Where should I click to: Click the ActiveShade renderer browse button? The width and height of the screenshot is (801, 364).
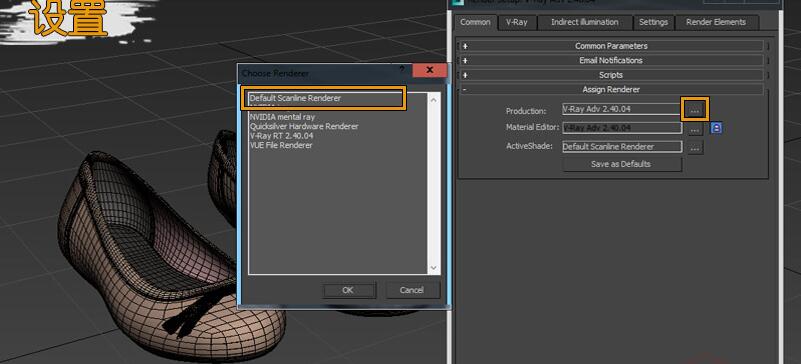[695, 149]
